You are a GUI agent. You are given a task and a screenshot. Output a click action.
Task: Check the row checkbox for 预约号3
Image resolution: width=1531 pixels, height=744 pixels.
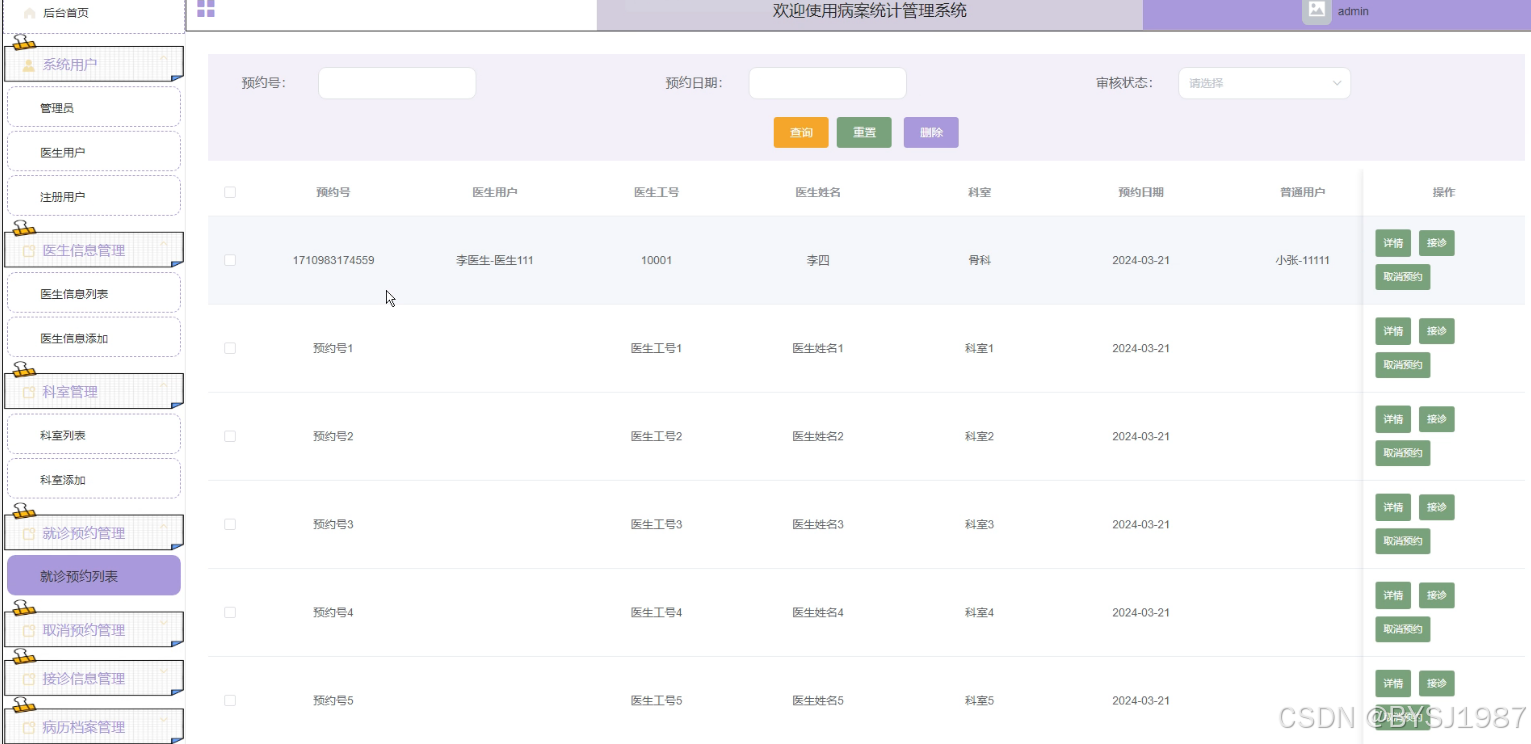click(x=230, y=524)
